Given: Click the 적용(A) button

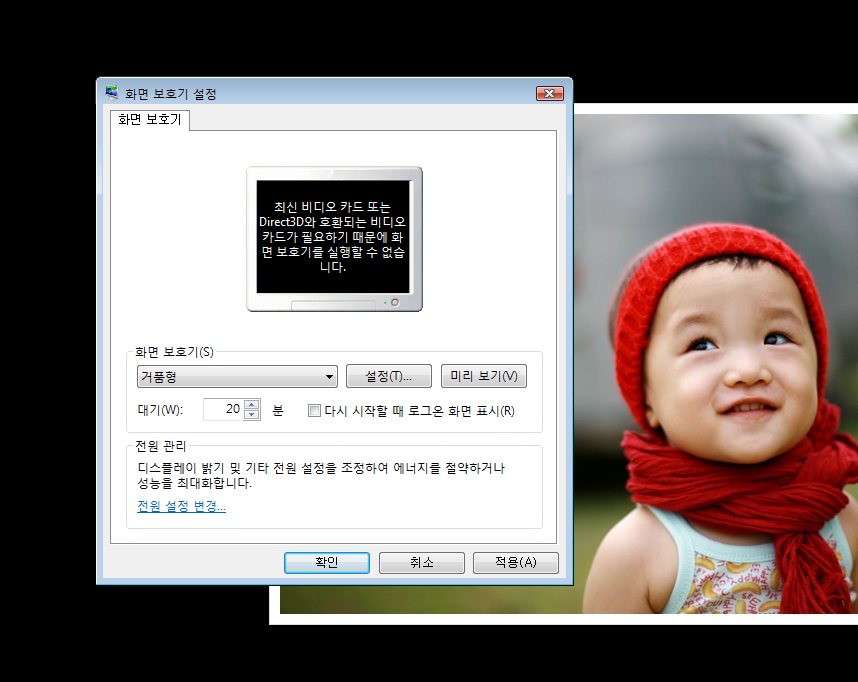Looking at the screenshot, I should tap(515, 563).
